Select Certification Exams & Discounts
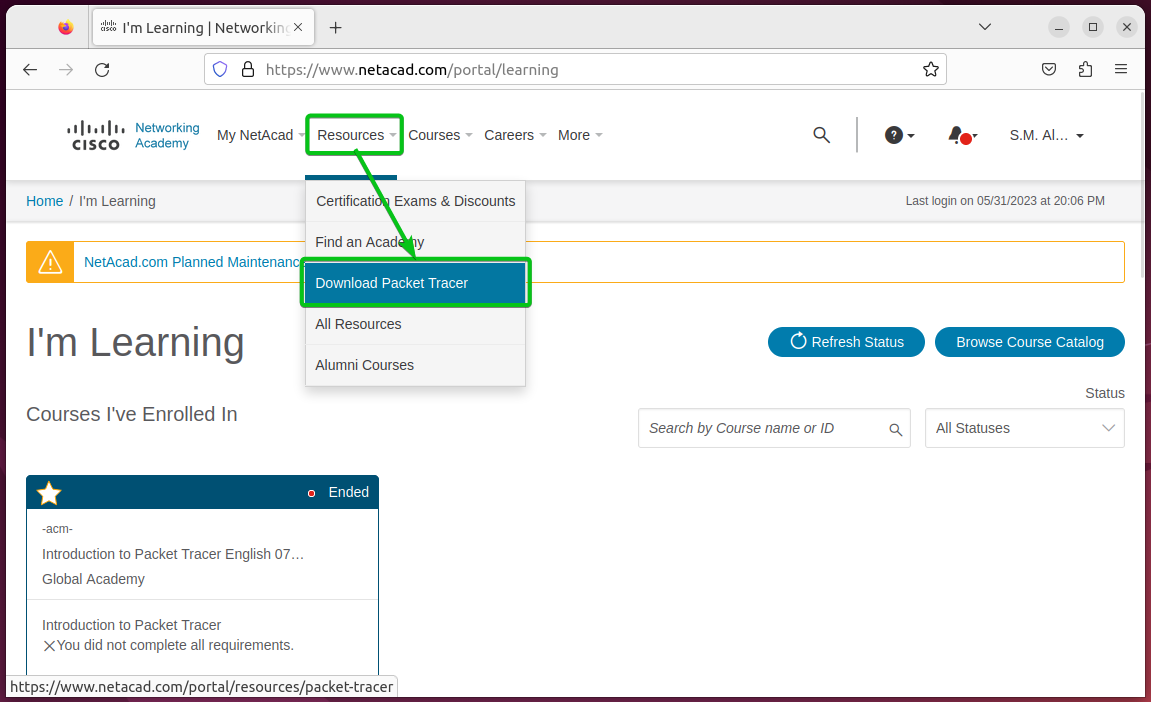 (x=415, y=201)
